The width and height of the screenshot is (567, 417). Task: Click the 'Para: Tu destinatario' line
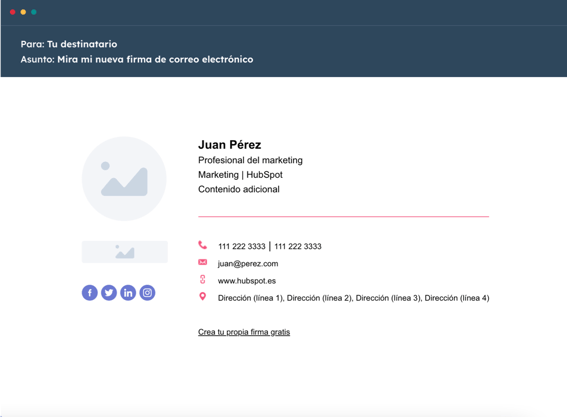(x=69, y=44)
